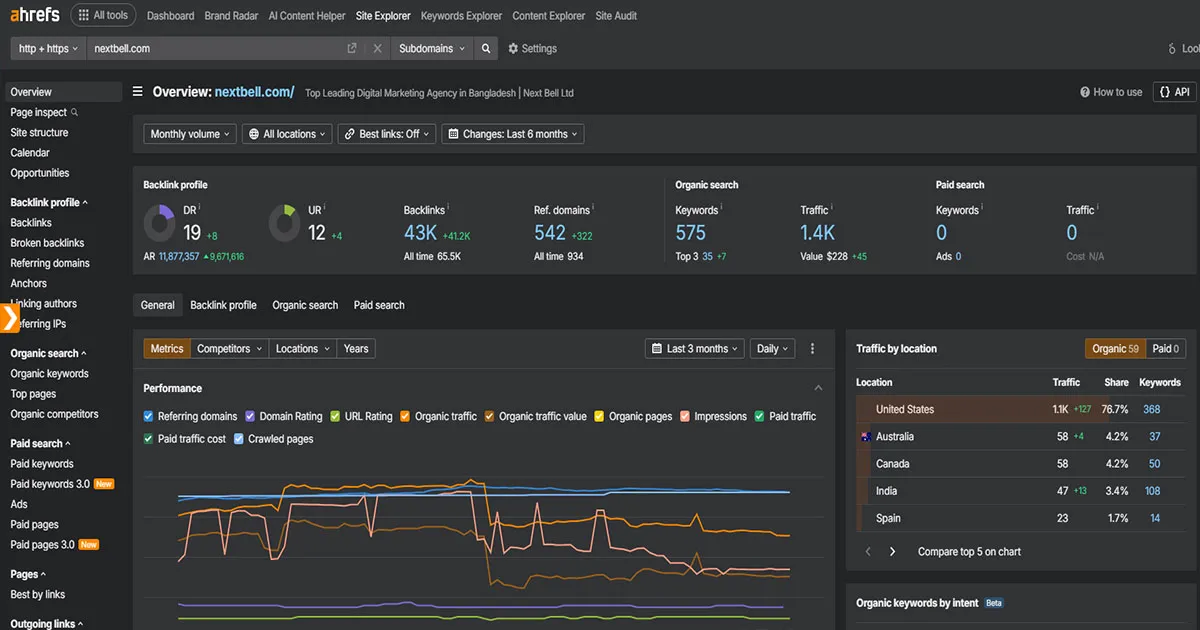
Task: Toggle Crawled pages checkbox
Action: 239,439
